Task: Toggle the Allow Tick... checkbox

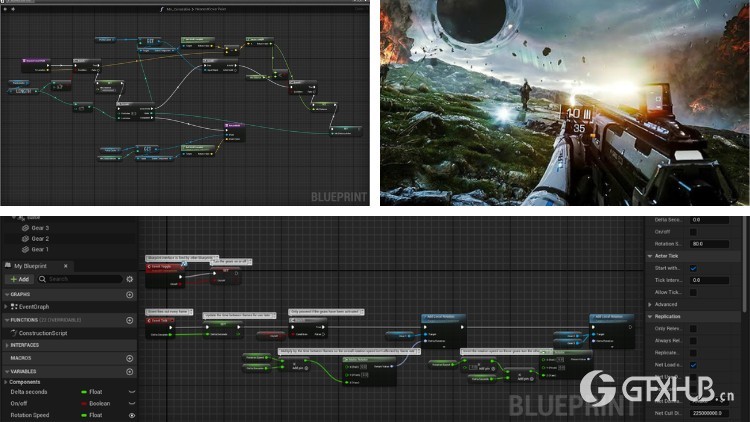Action: 693,292
